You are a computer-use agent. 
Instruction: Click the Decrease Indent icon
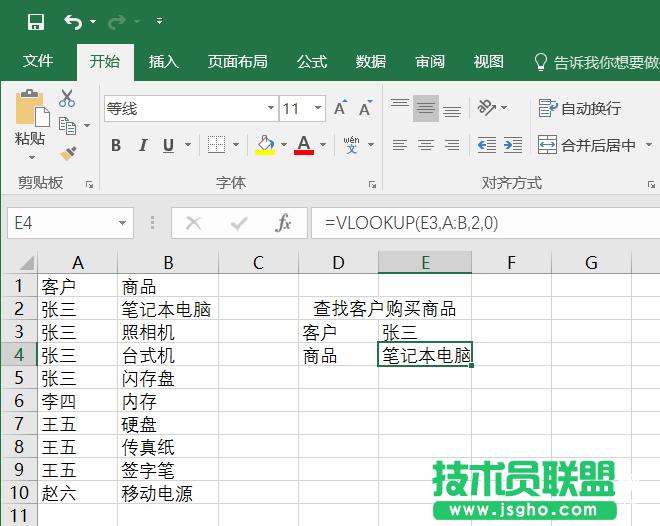[x=487, y=145]
